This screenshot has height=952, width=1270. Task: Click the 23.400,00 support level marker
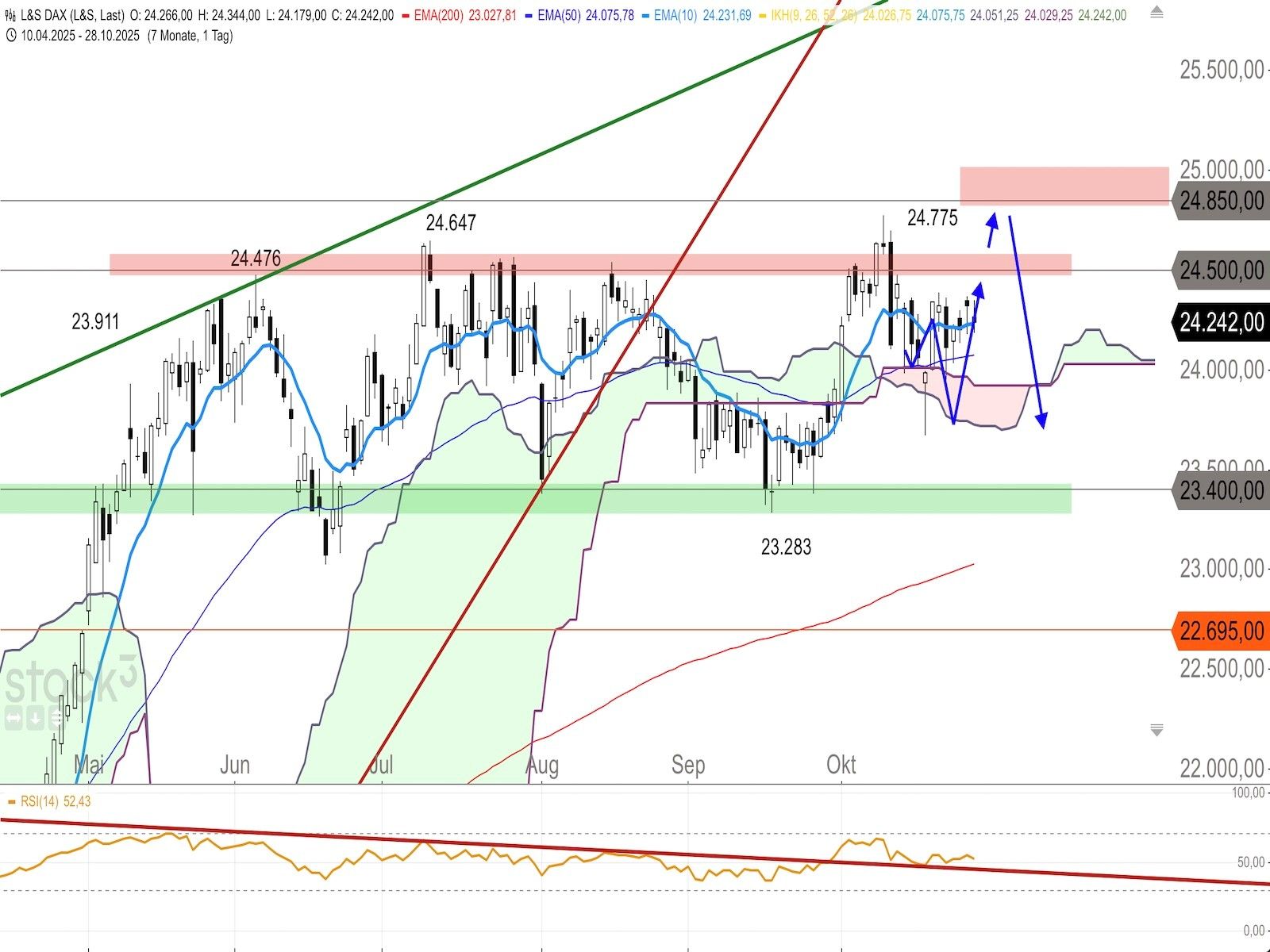pyautogui.click(x=1221, y=490)
